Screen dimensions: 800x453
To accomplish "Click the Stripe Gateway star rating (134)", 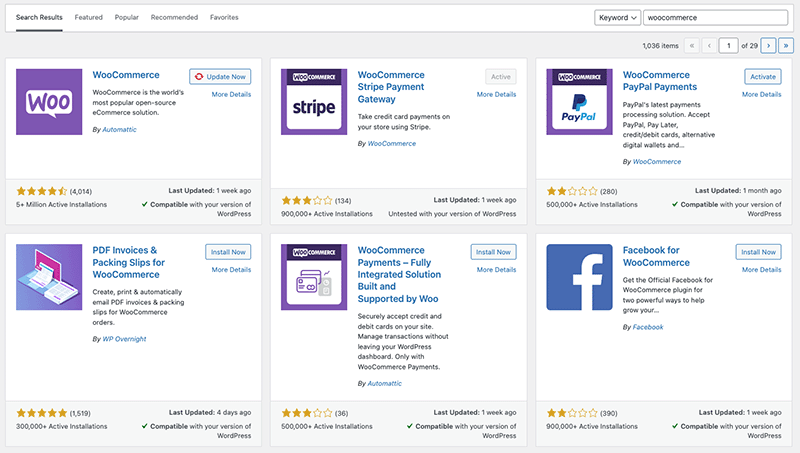I will pyautogui.click(x=307, y=200).
